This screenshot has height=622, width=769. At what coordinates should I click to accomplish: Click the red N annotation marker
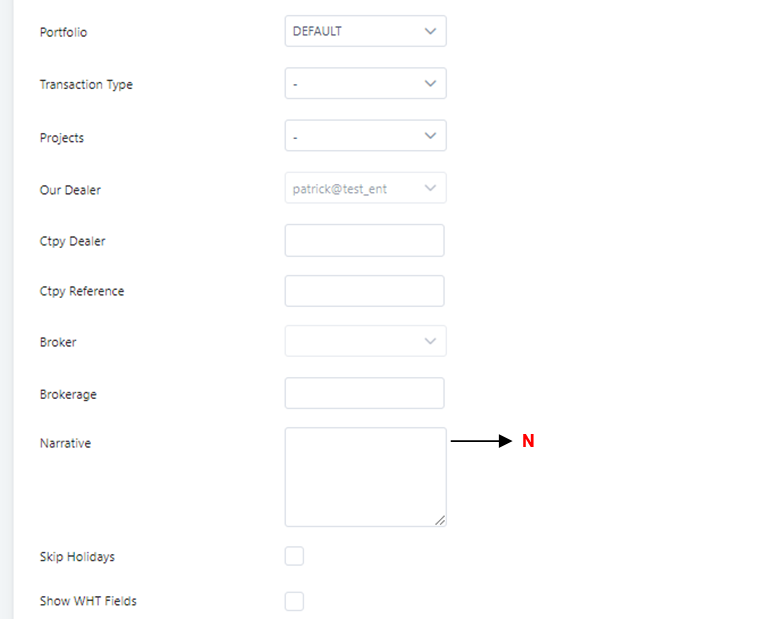click(528, 441)
